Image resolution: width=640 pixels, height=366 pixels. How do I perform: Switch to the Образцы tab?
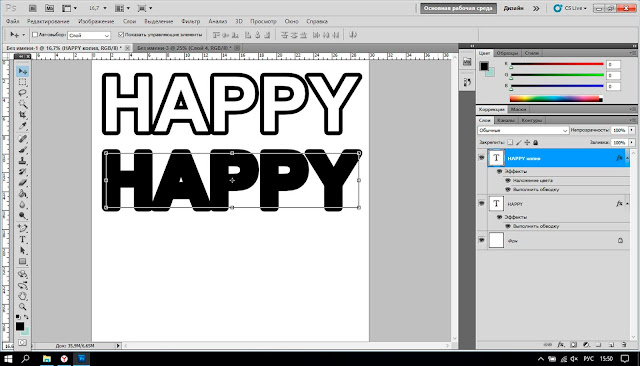tap(507, 53)
